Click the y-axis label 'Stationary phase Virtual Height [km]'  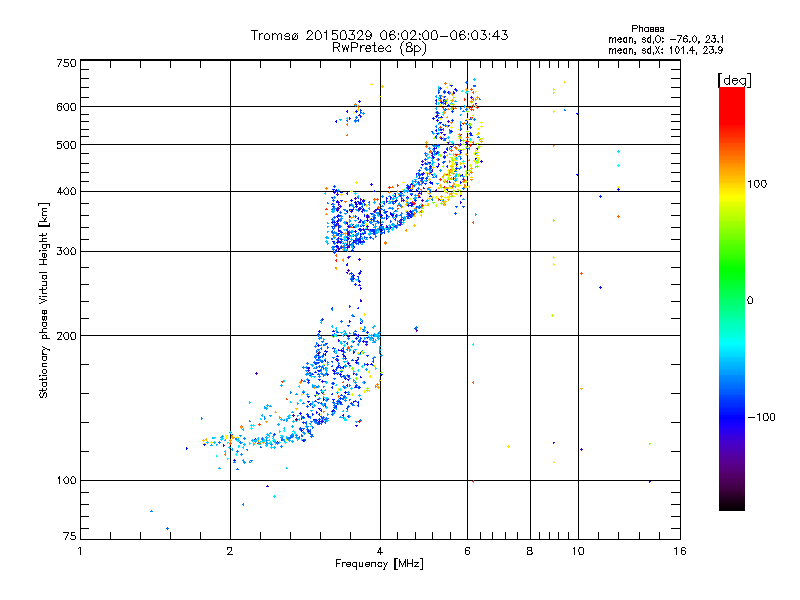click(x=43, y=300)
